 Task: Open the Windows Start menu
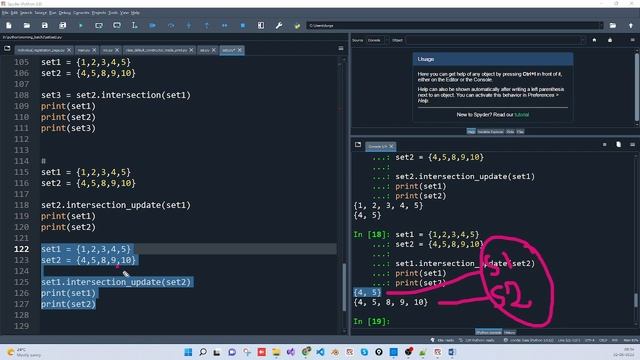coord(188,352)
